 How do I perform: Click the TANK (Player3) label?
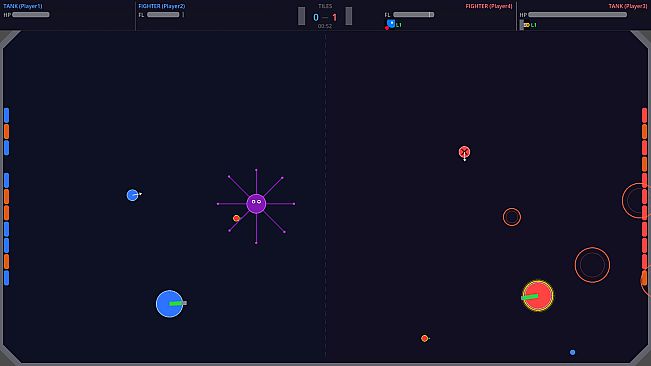628,6
